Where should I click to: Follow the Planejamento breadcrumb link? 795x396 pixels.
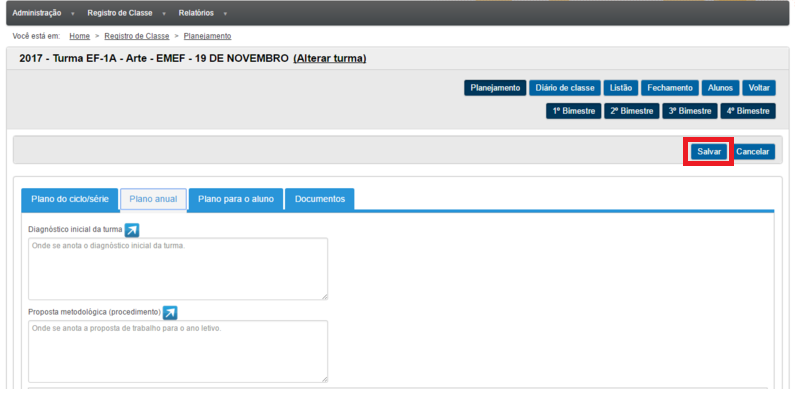coord(207,36)
